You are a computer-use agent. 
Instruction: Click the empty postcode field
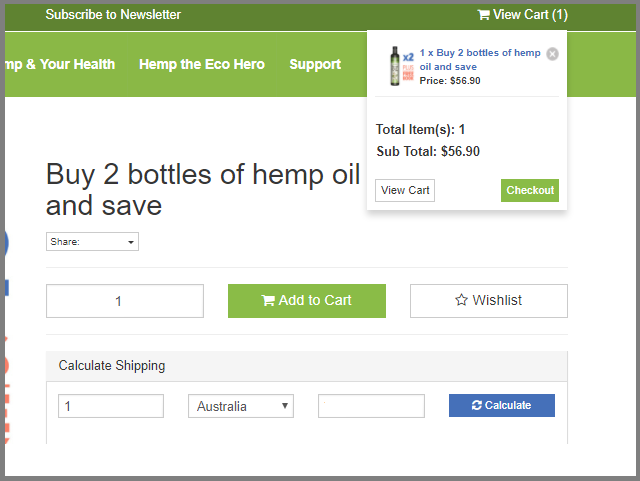pyautogui.click(x=371, y=406)
